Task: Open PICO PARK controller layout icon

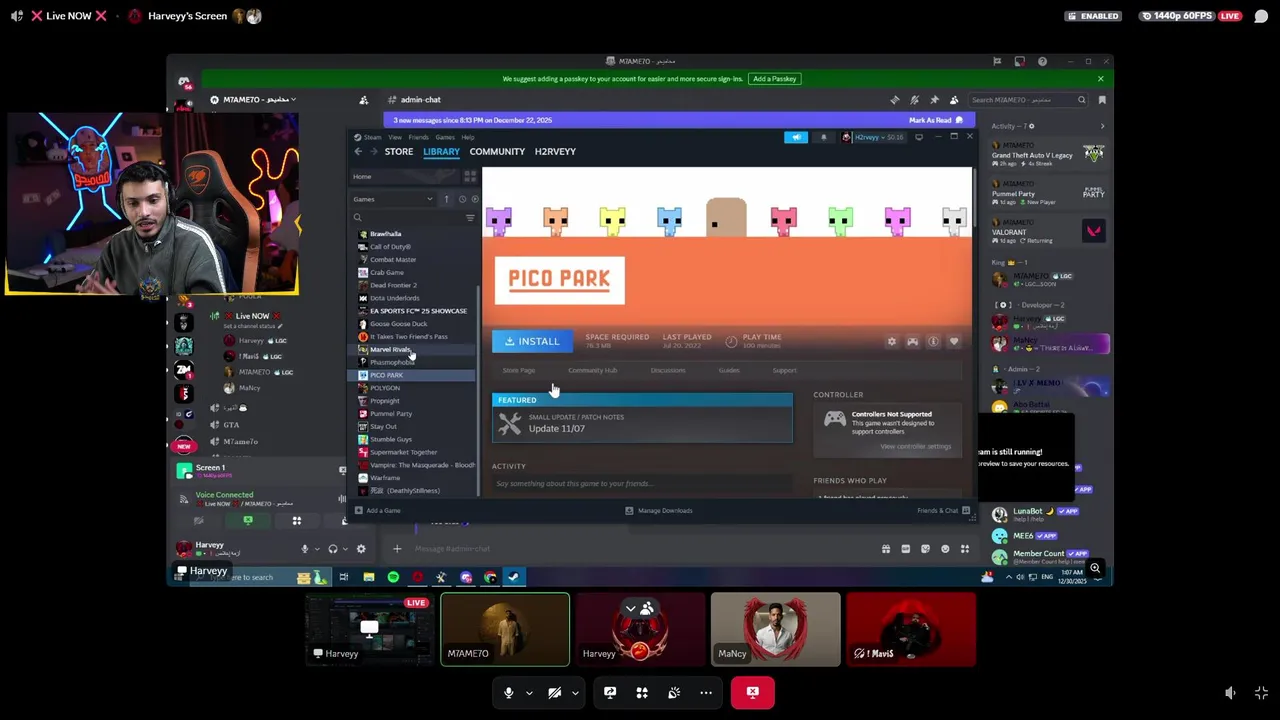Action: (x=912, y=342)
